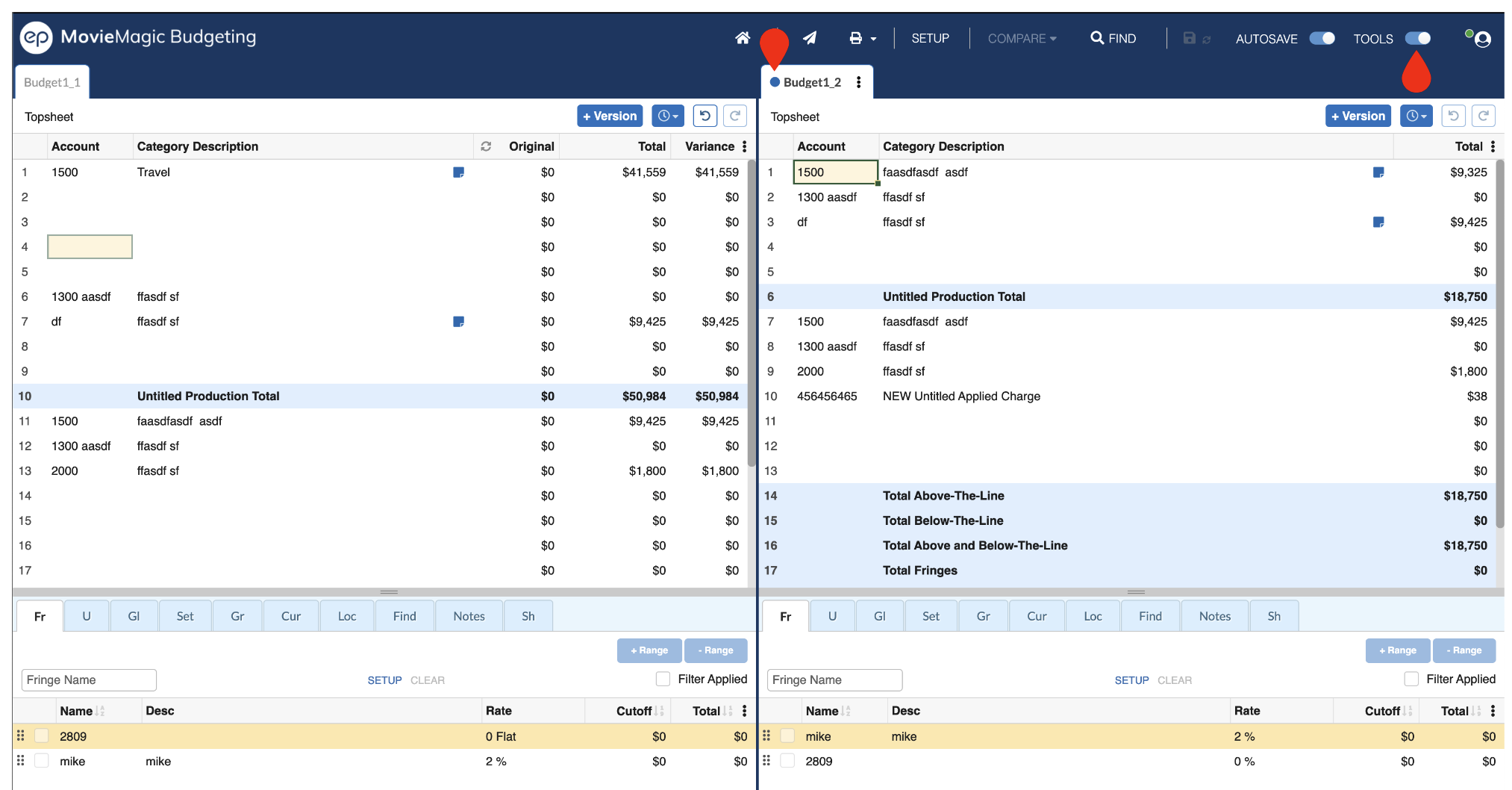Undo in the Budget1_1 pane
Viewport: 1512px width, 790px height.
[x=705, y=116]
